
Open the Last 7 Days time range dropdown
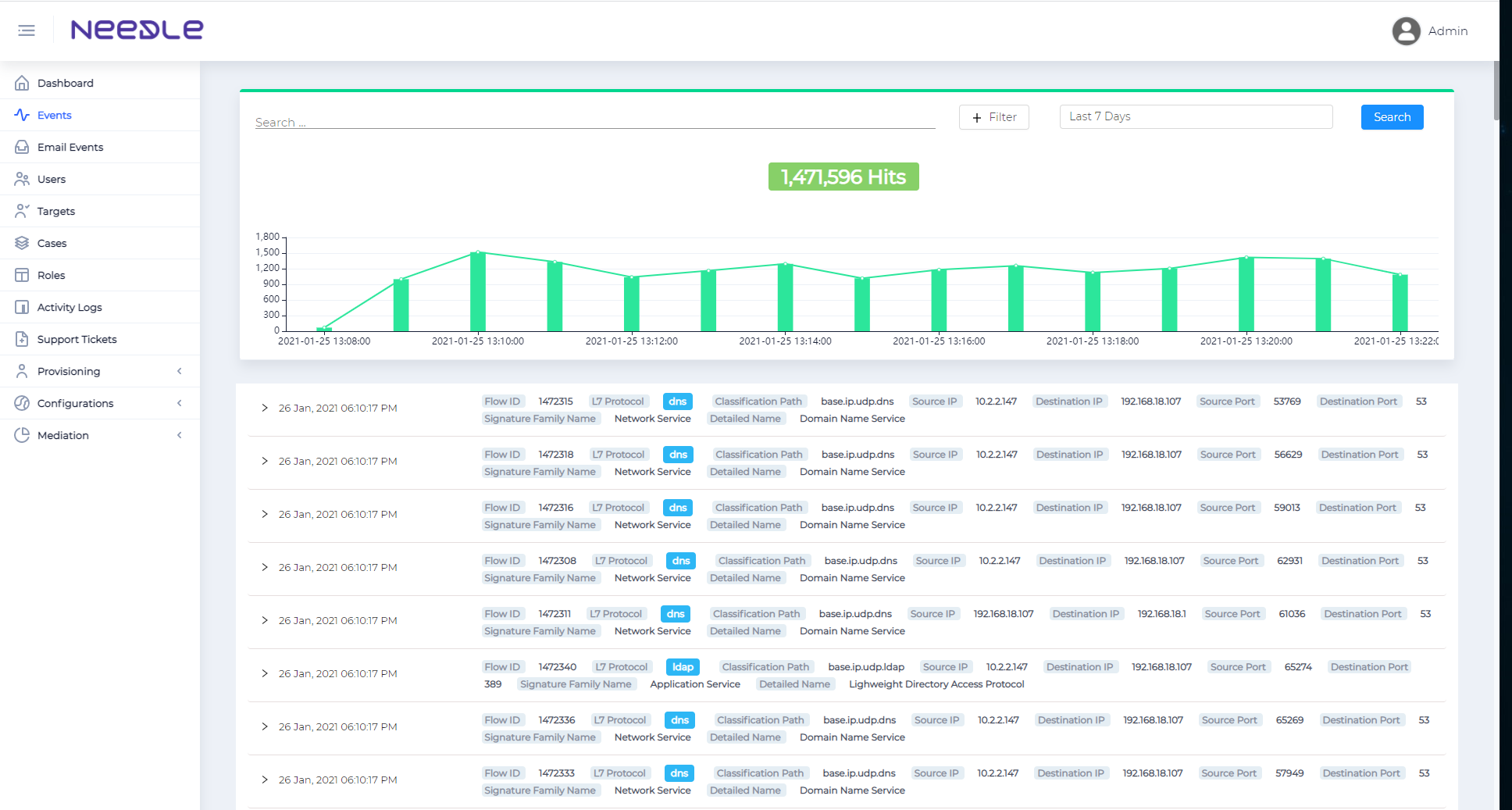tap(1195, 116)
